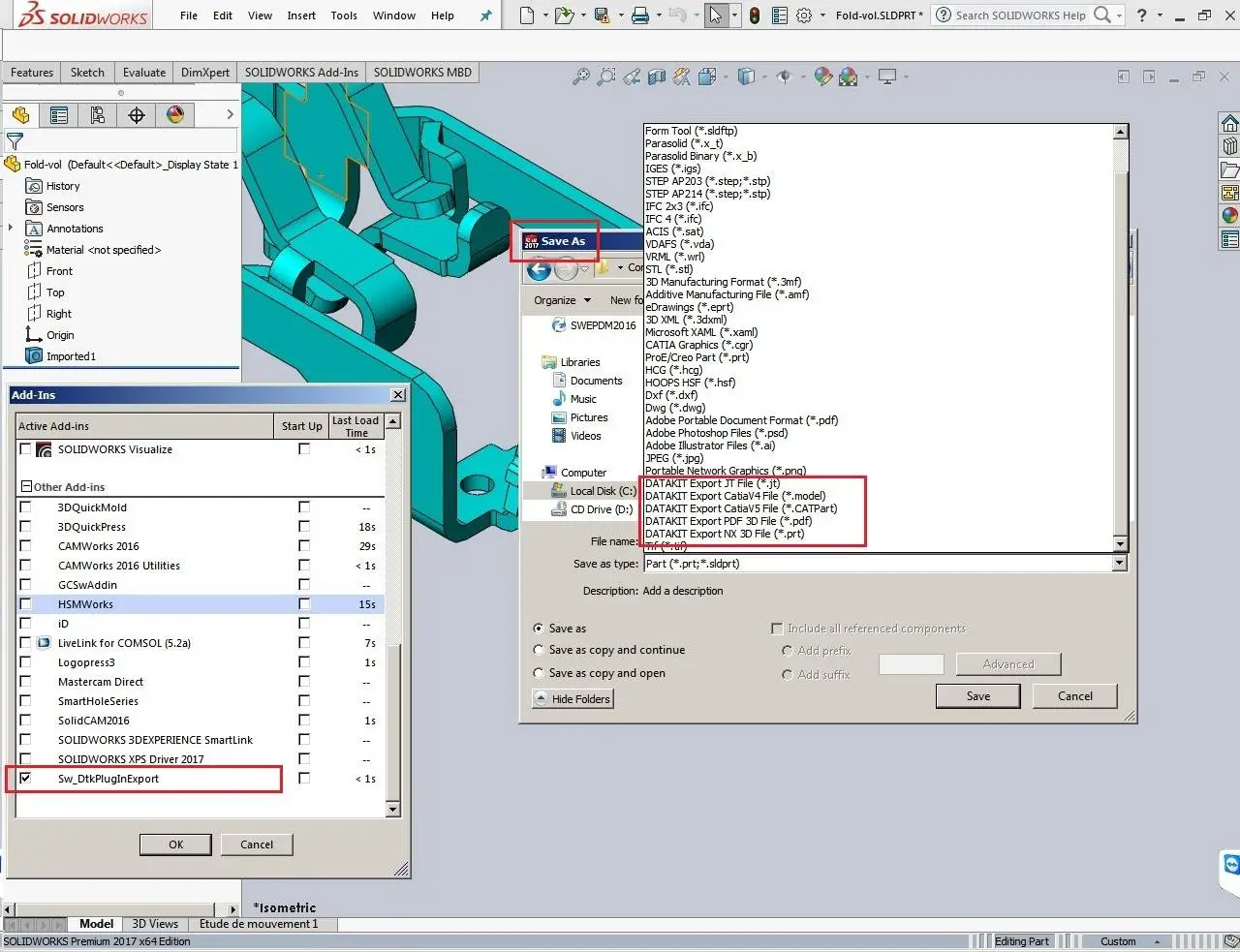Select 'Save as copy and continue' radio button
Screen dimensions: 1240x952
coord(539,650)
